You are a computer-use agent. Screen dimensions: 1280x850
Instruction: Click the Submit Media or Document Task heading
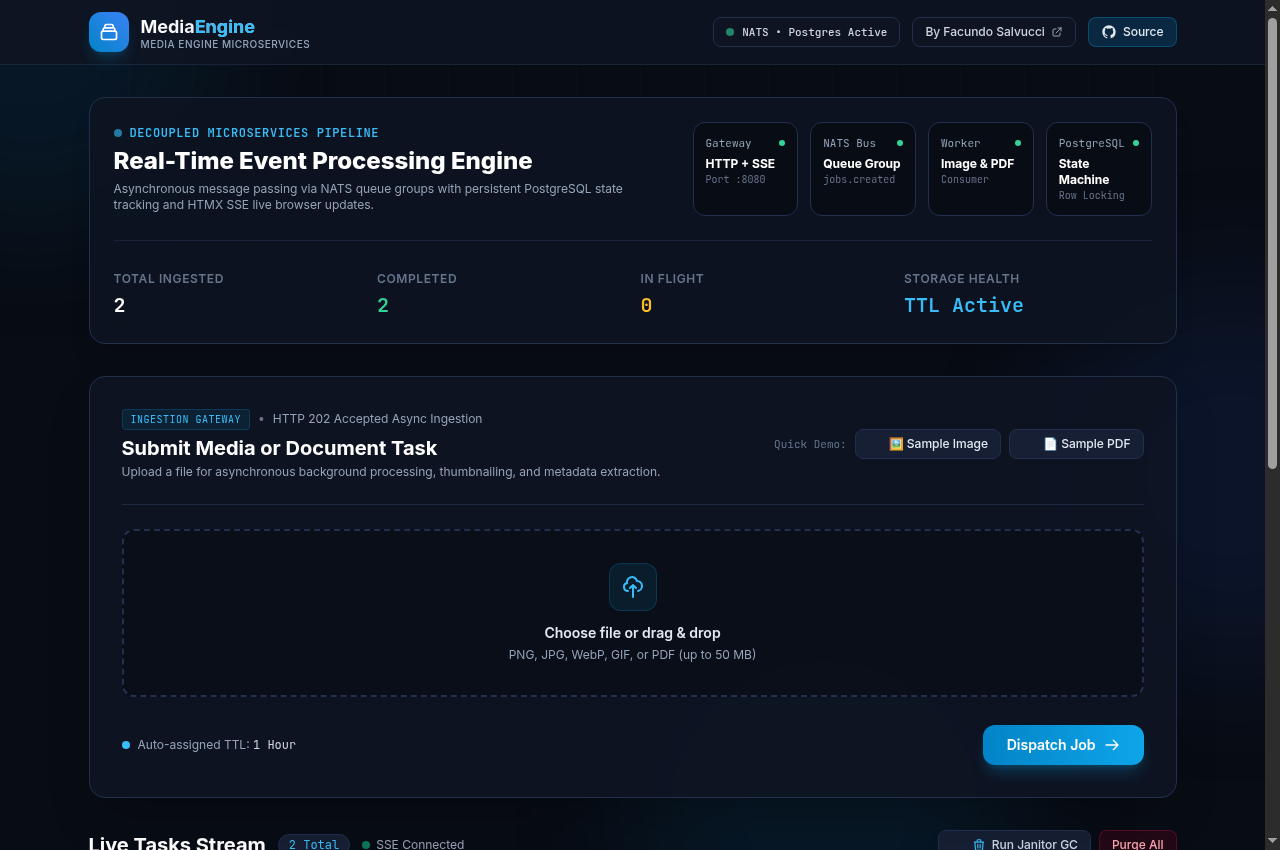280,448
